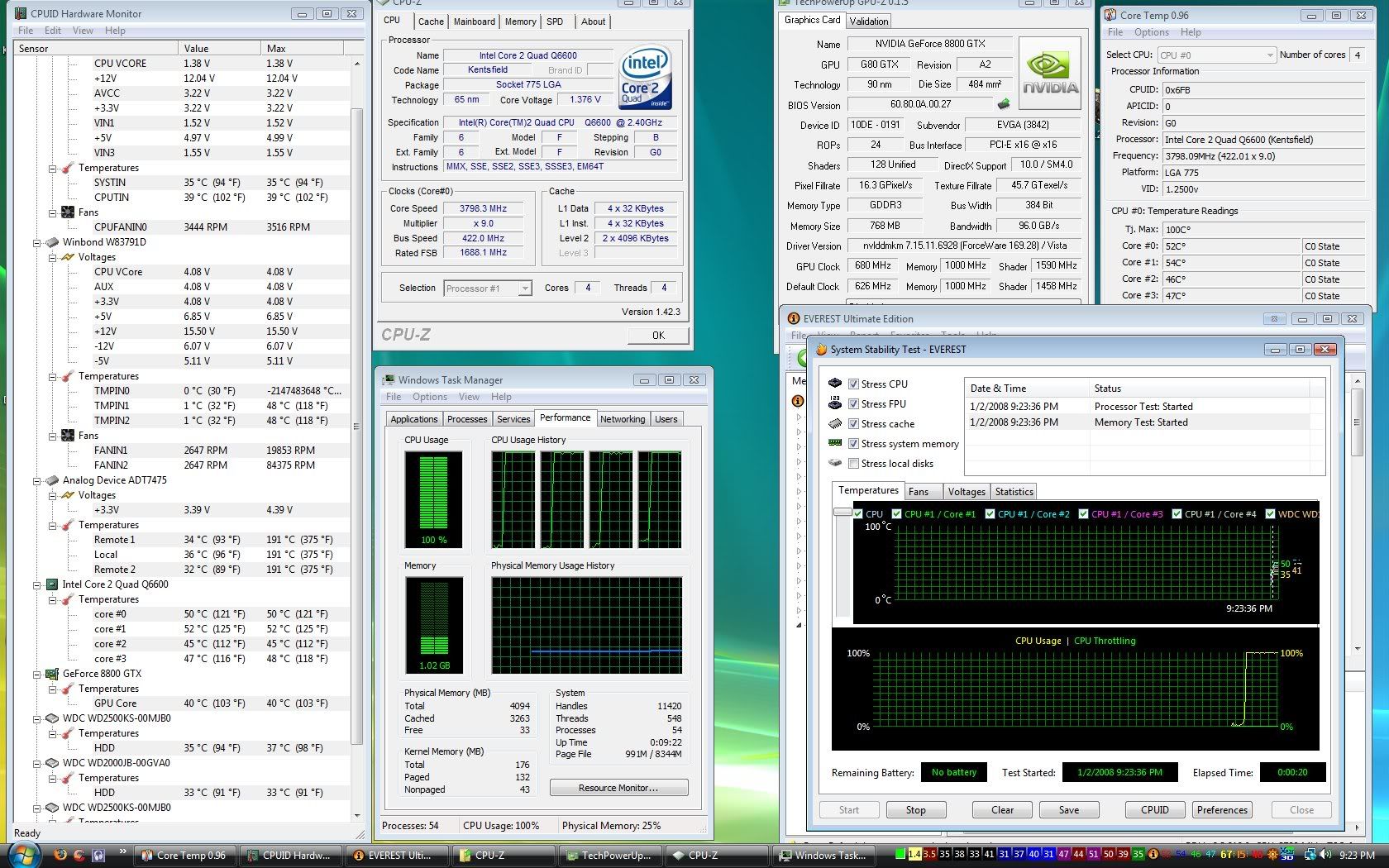
Task: Collapse WDC WD2000JB-00GVA0 tree node
Action: coord(36,764)
